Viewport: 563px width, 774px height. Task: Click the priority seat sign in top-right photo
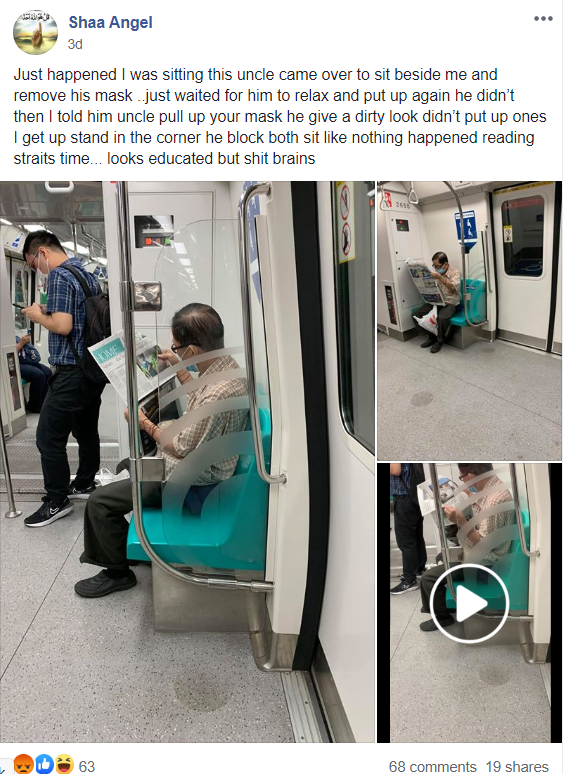click(465, 230)
